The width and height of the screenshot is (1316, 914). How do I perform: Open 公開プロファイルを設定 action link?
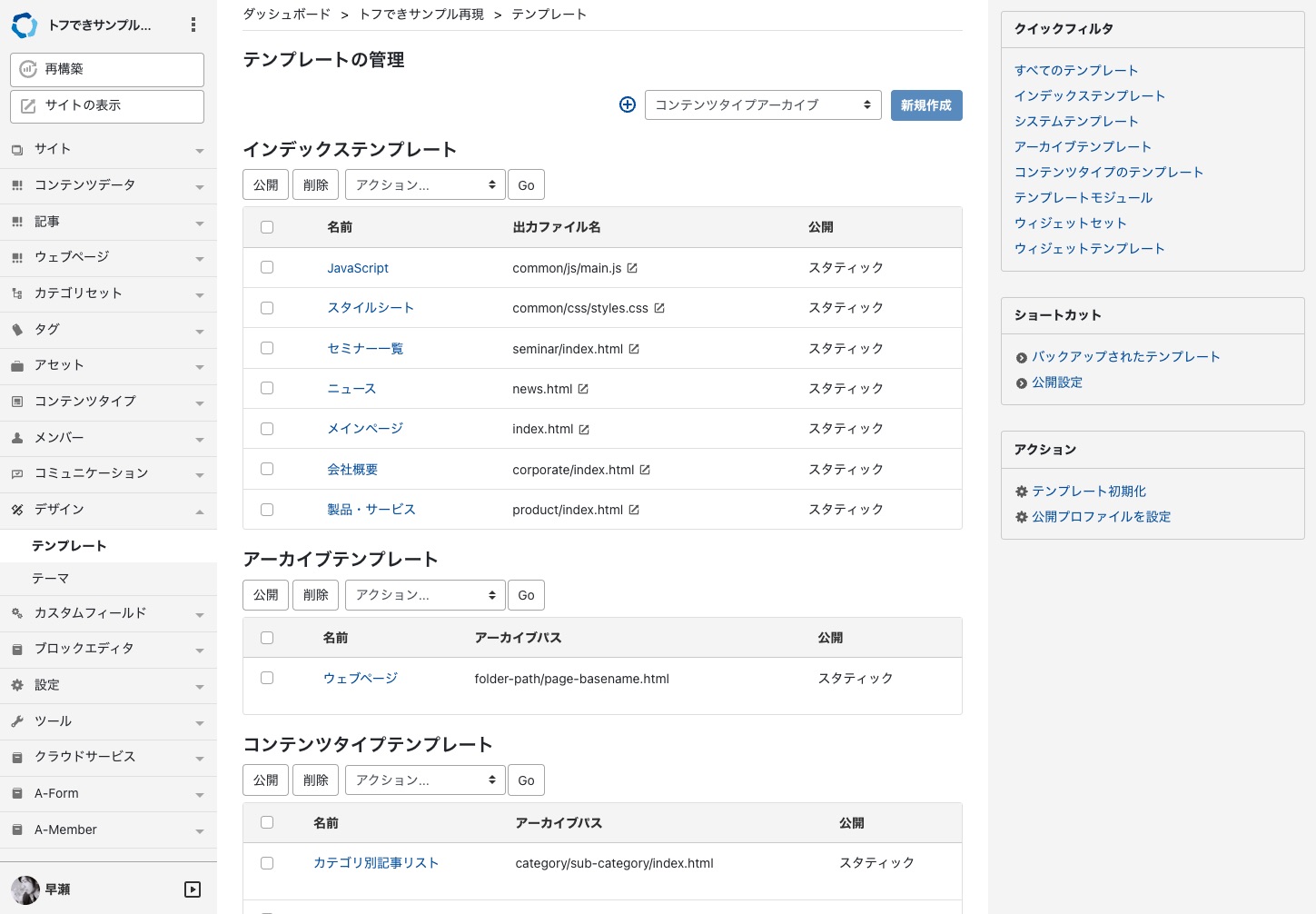pyautogui.click(x=1102, y=517)
